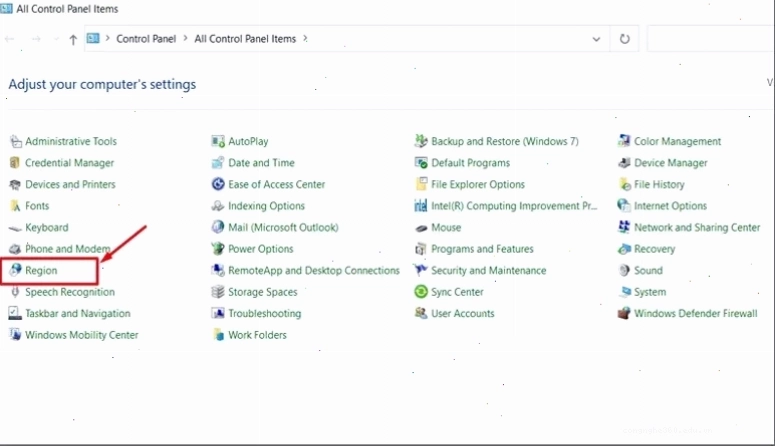Open the Intel Computing Improvement icon

coord(421,206)
